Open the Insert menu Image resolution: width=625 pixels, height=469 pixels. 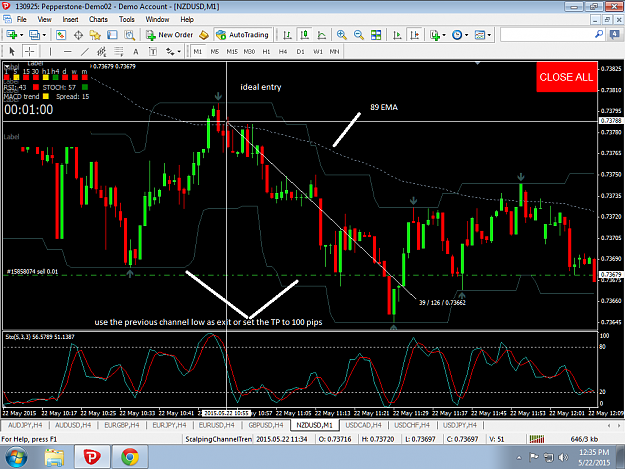click(x=70, y=19)
